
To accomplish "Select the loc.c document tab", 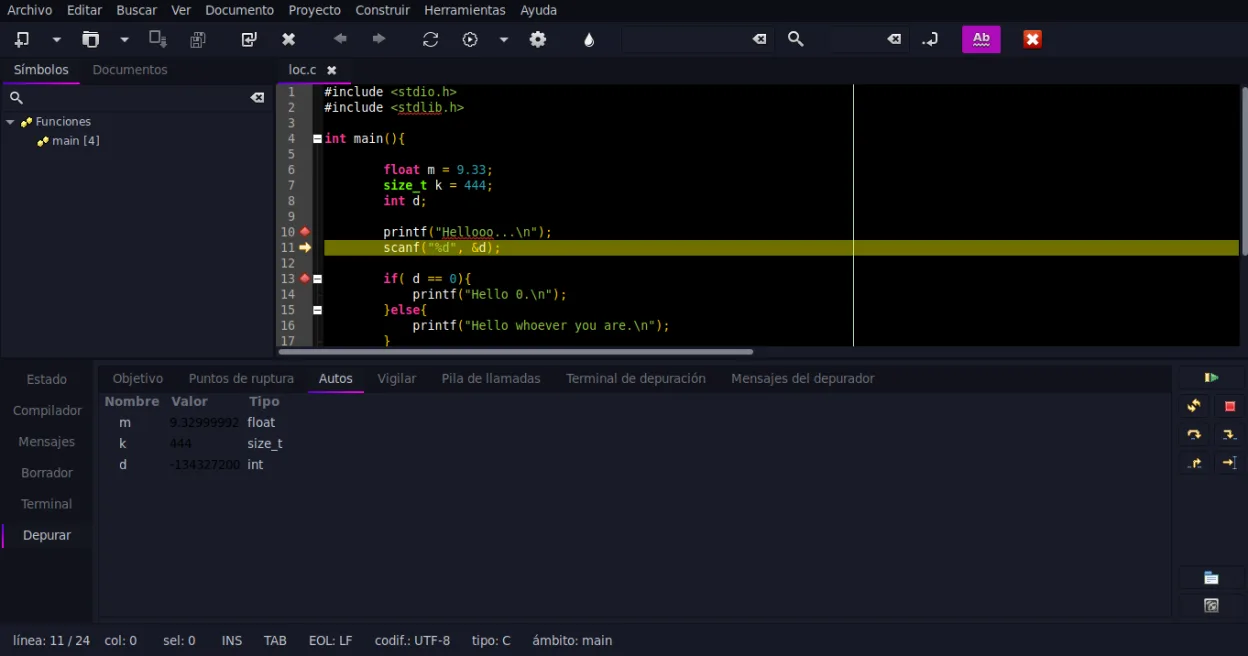I will (302, 70).
